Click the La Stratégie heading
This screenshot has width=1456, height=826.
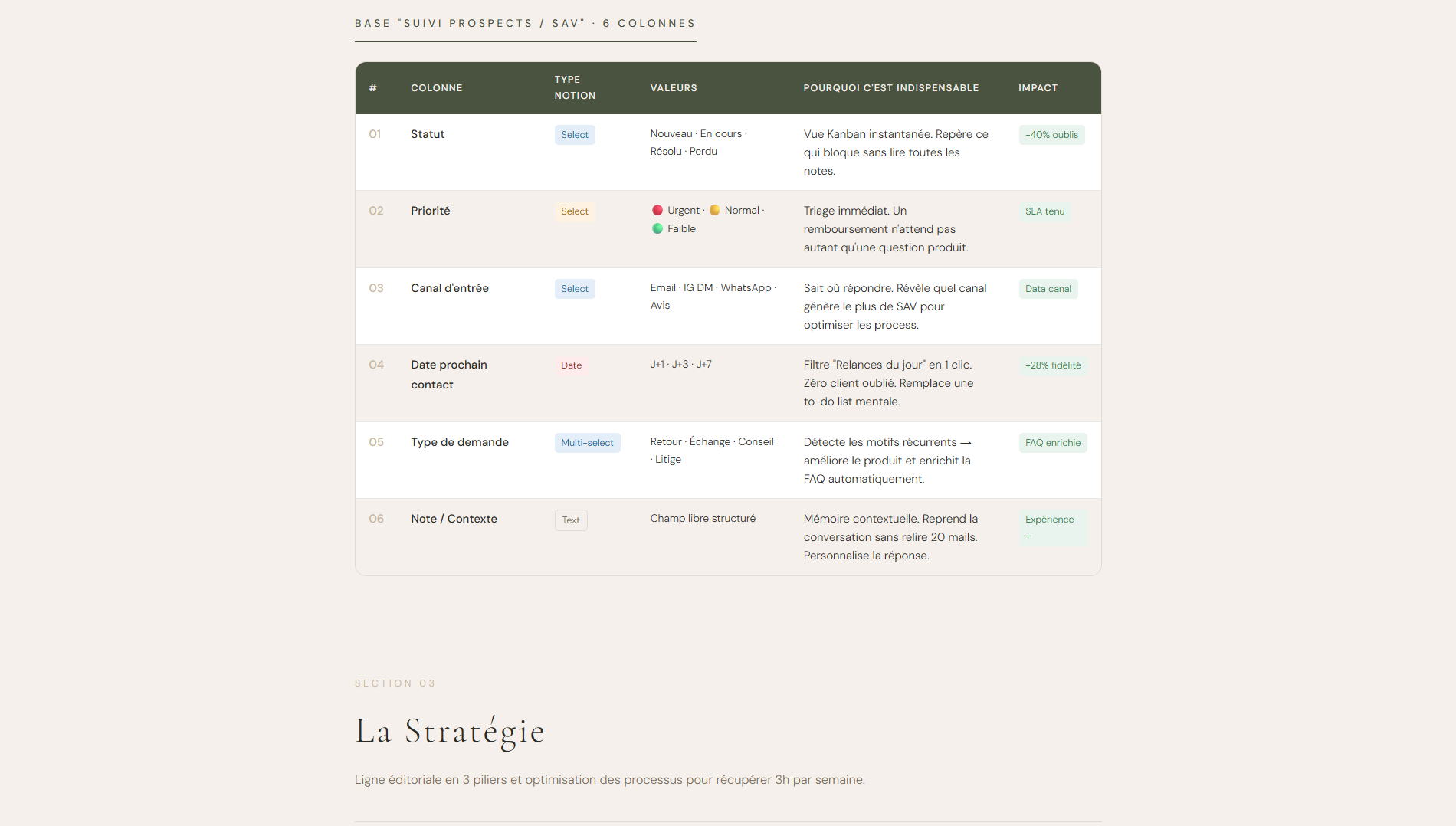pyautogui.click(x=450, y=732)
